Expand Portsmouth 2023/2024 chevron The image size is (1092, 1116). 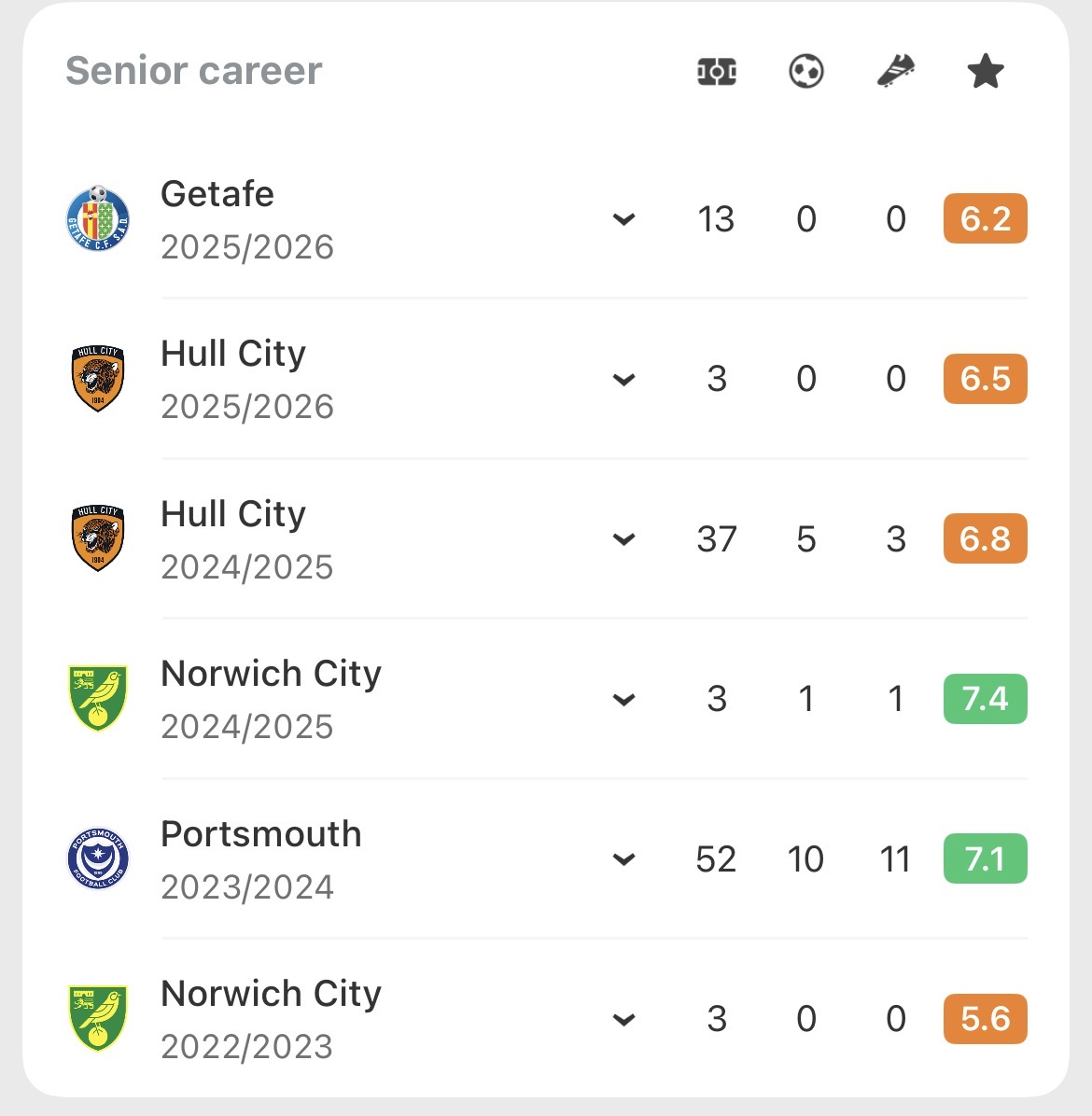pos(623,859)
